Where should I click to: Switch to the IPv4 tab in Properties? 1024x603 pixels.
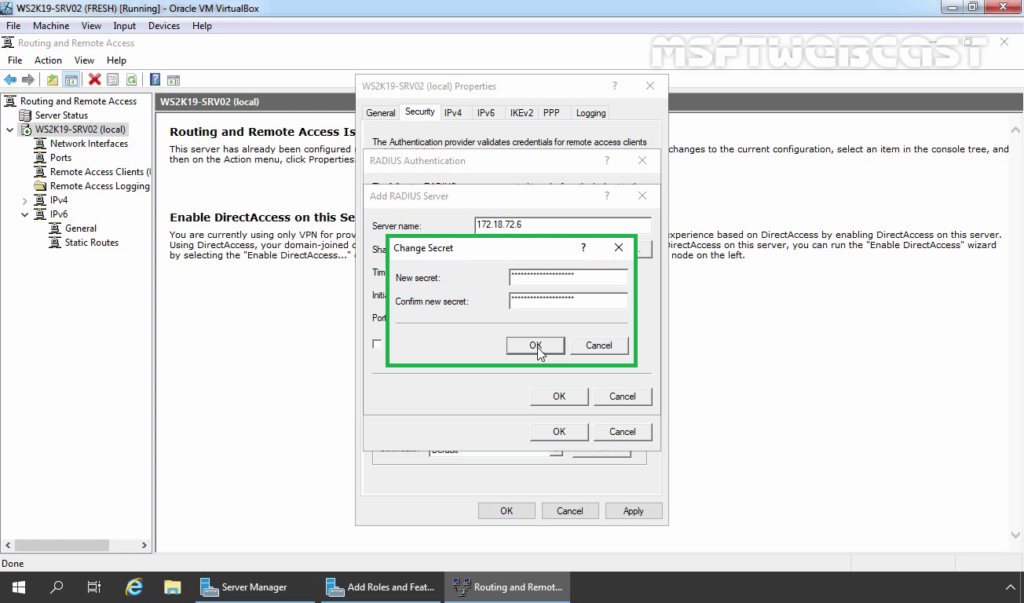click(453, 113)
